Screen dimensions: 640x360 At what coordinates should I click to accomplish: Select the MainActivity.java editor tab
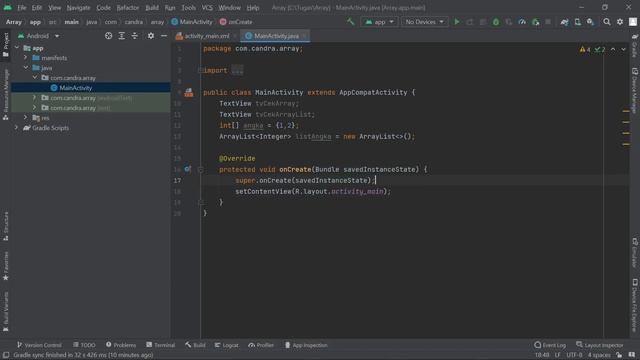point(276,36)
